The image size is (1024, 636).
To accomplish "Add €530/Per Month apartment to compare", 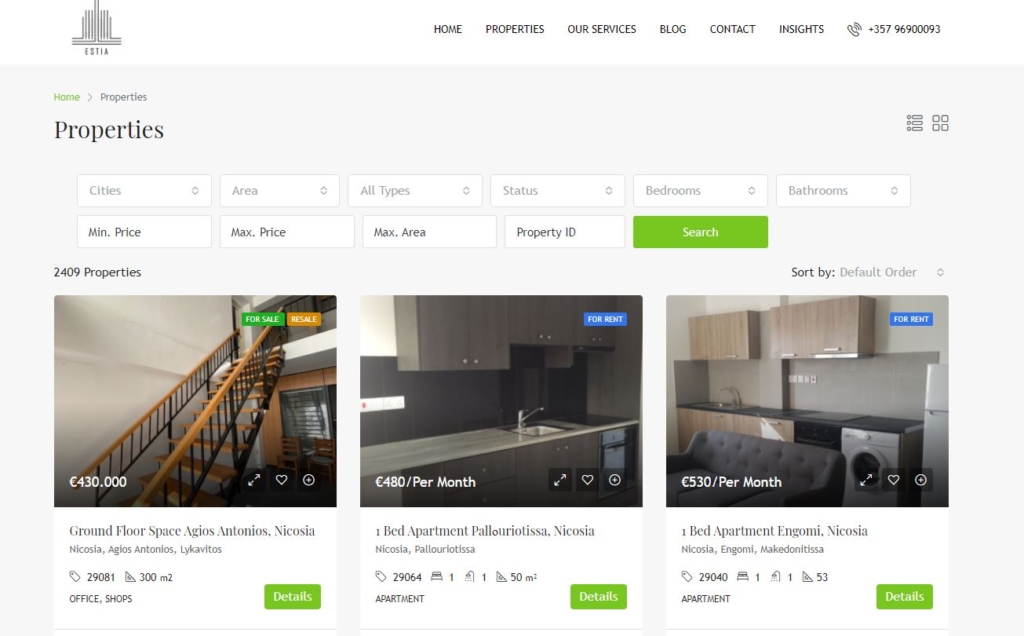I will [x=921, y=480].
